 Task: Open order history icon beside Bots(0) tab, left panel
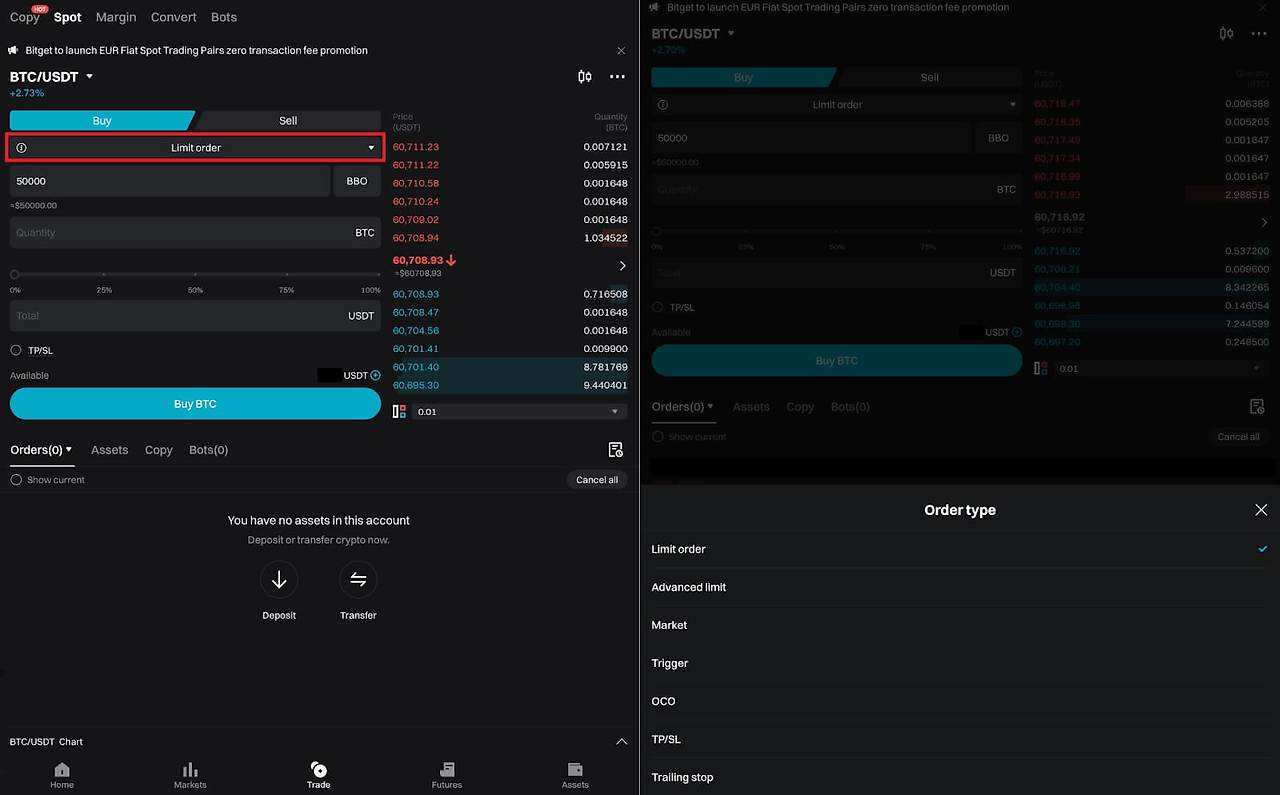[616, 450]
